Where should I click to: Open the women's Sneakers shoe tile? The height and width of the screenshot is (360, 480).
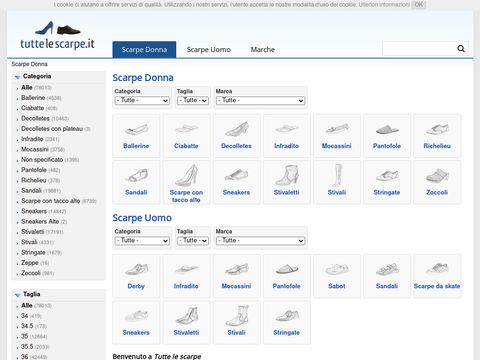click(x=236, y=182)
